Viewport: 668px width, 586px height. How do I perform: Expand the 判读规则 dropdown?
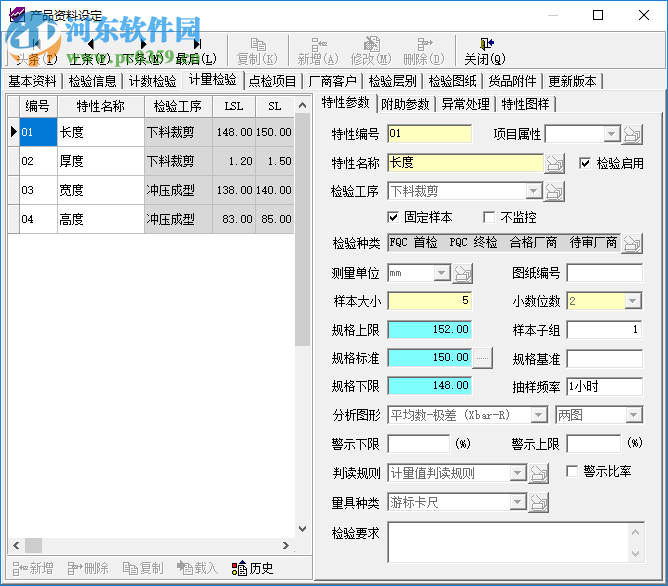click(x=518, y=473)
